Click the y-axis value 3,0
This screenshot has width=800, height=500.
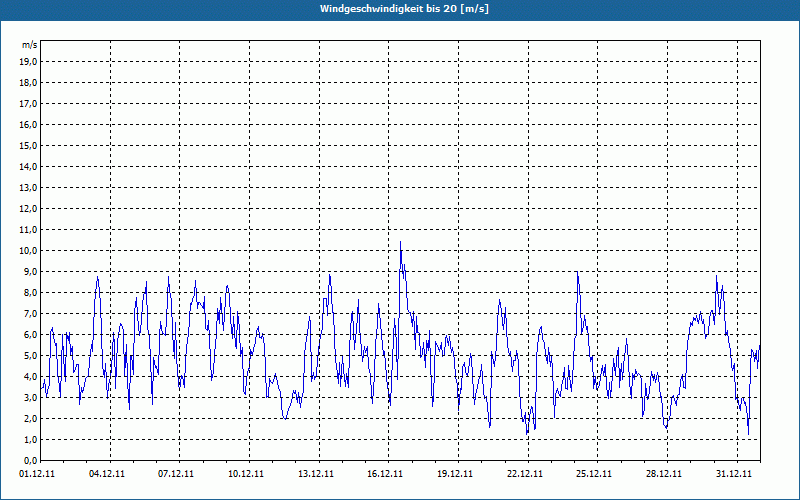(x=31, y=397)
